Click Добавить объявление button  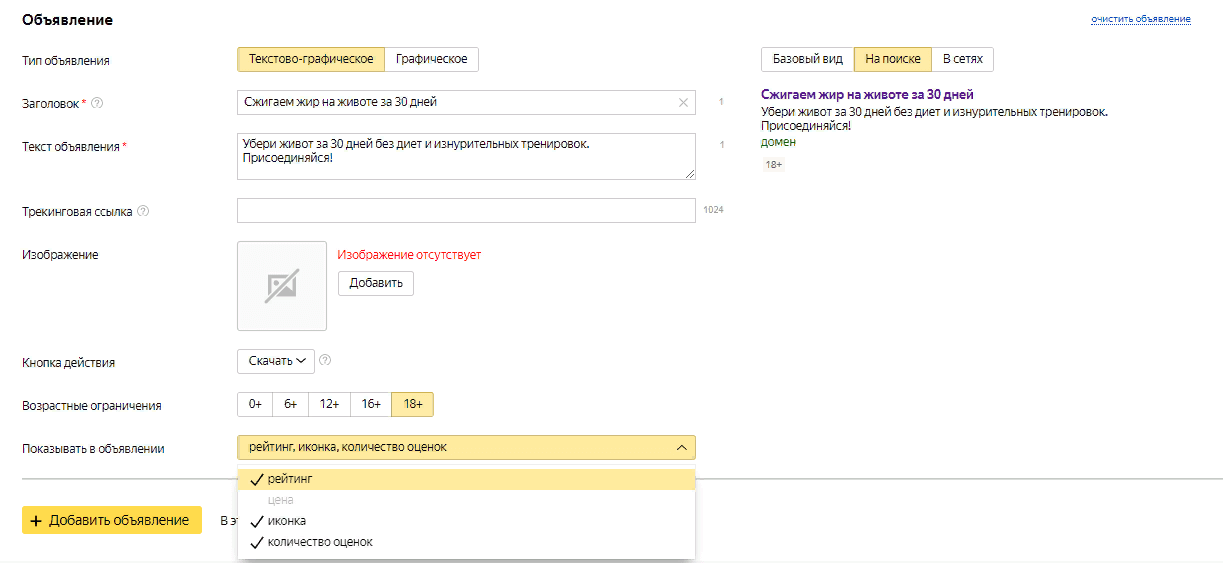[x=112, y=520]
